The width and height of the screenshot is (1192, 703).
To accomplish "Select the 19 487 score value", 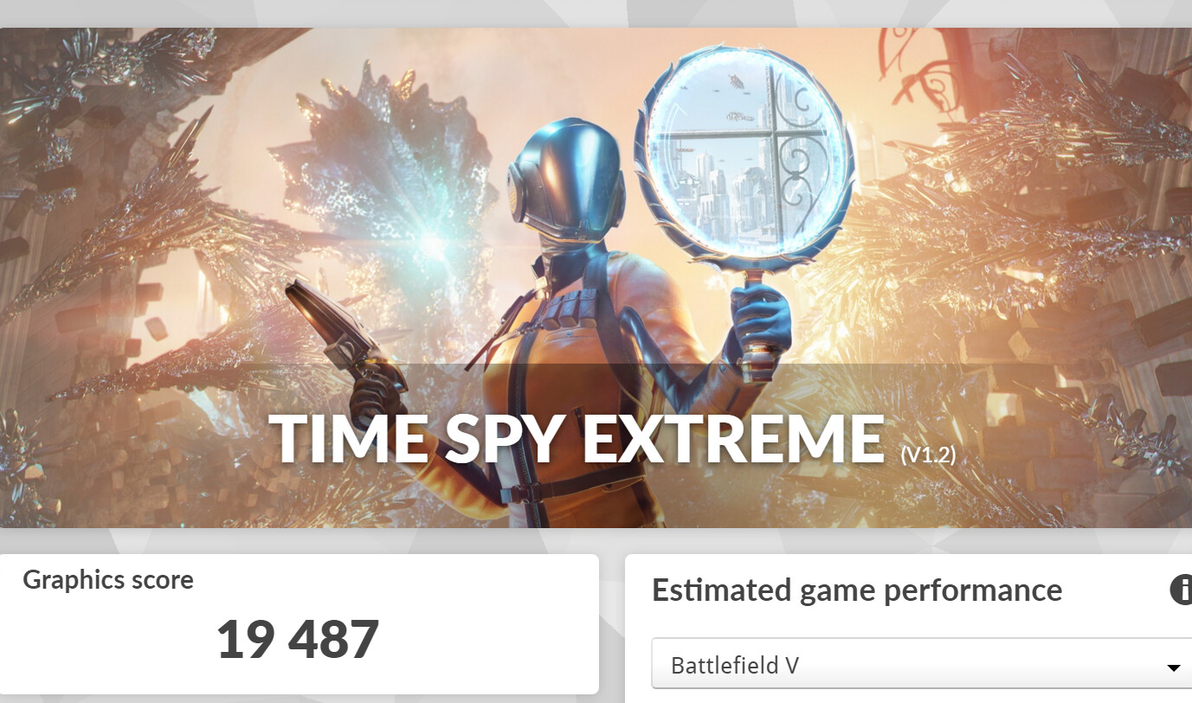I will (x=297, y=639).
